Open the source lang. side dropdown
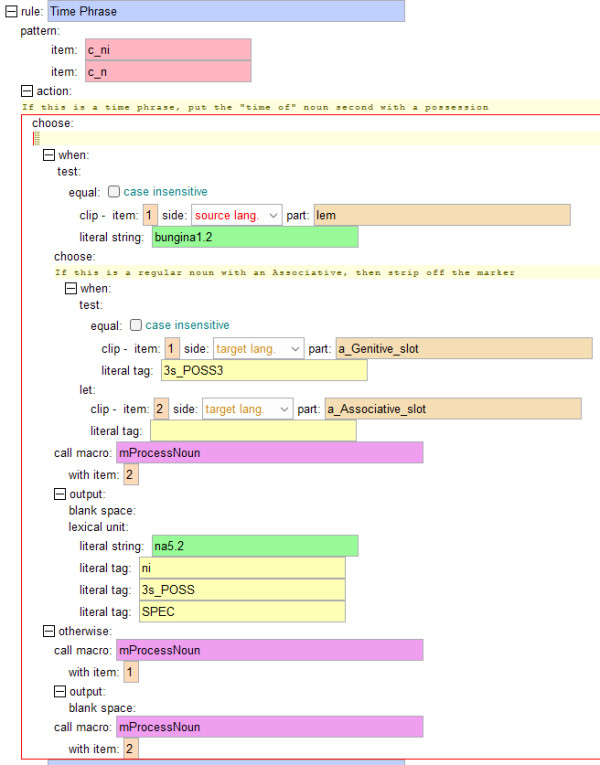Image resolution: width=600 pixels, height=765 pixels. (x=237, y=215)
